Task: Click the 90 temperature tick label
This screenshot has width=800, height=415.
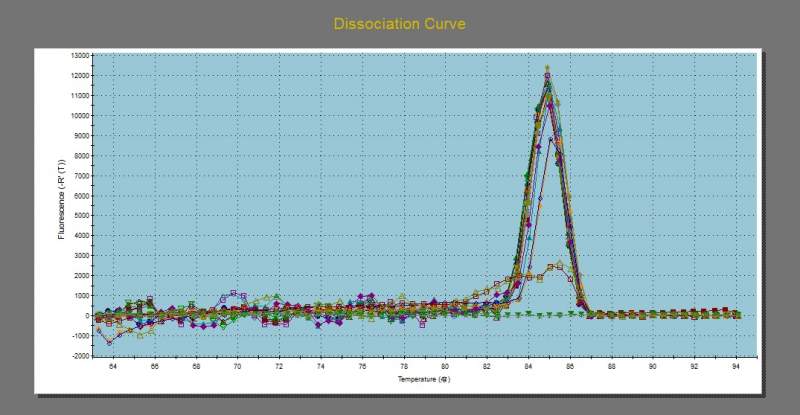Action: pos(653,366)
